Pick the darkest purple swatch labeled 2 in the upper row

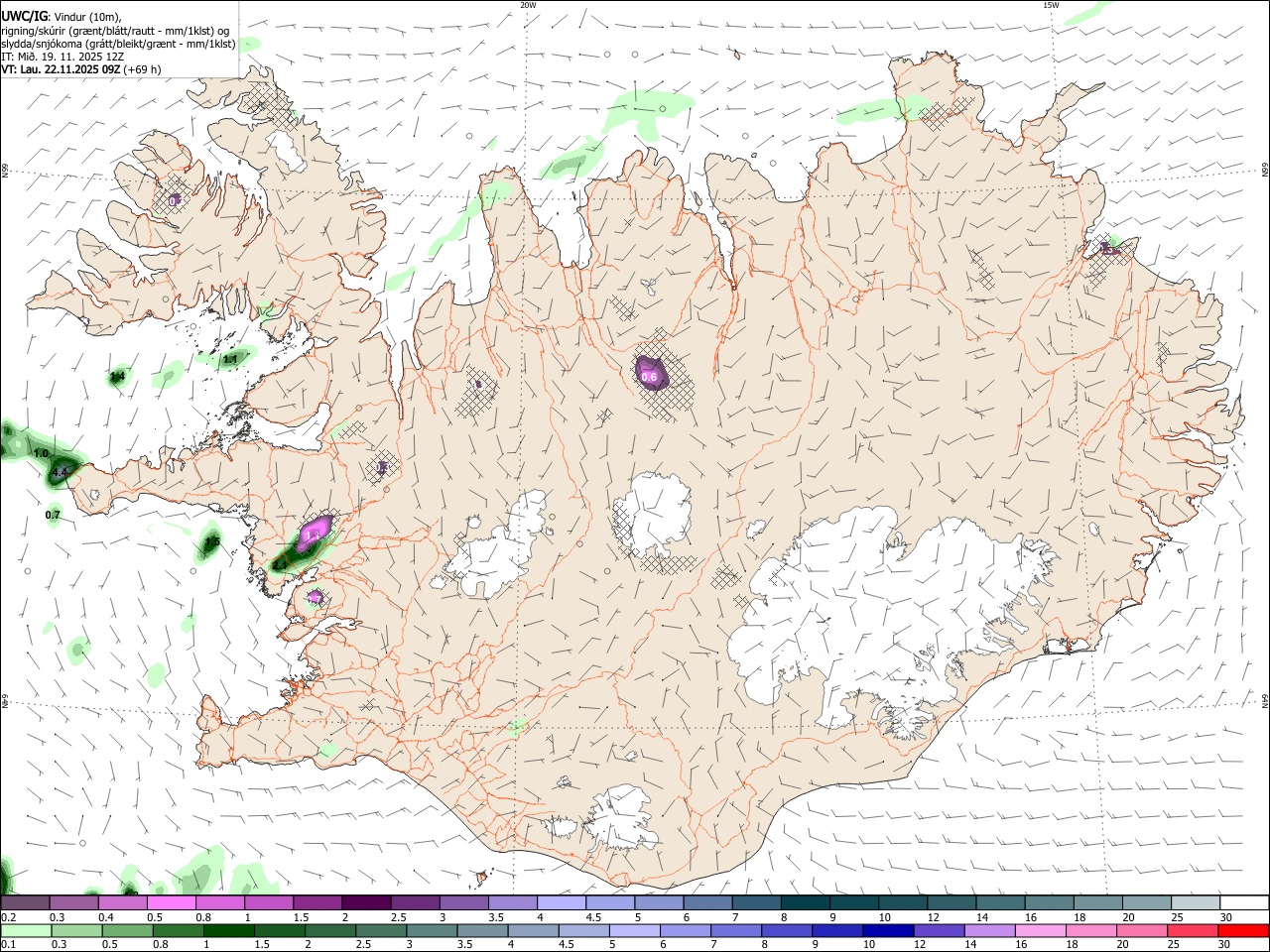point(366,902)
